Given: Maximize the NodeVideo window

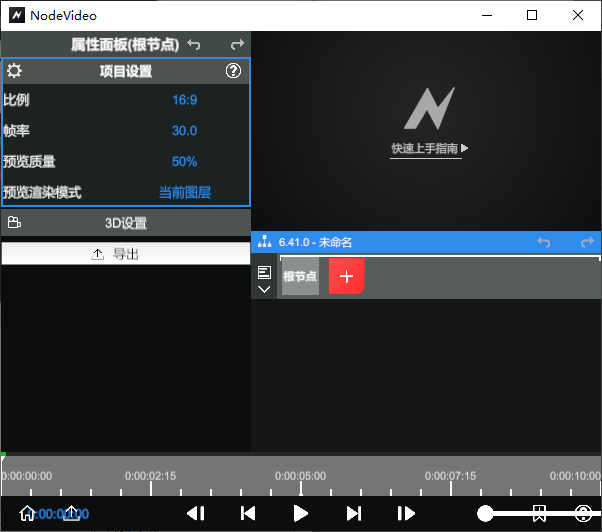Looking at the screenshot, I should click(x=532, y=15).
